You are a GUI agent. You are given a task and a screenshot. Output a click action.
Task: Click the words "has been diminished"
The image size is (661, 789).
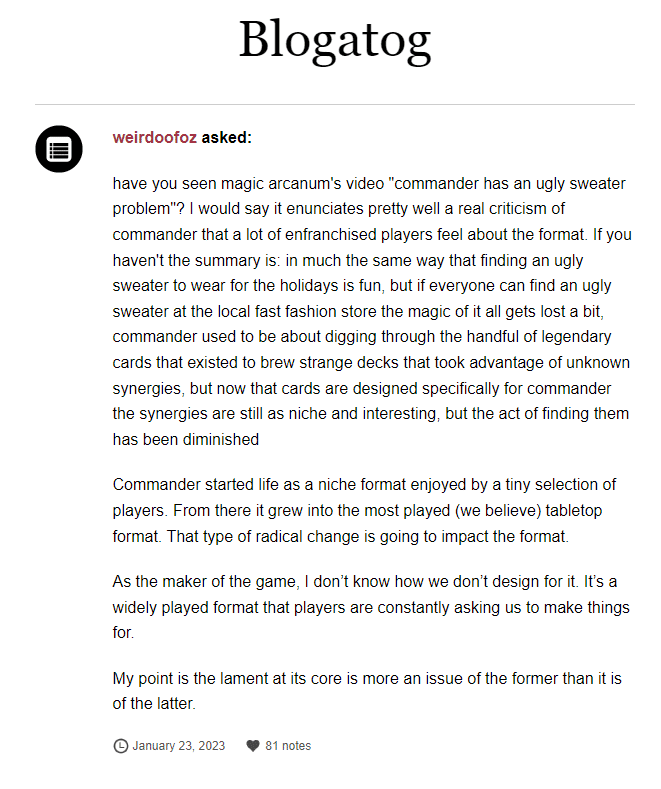(x=186, y=438)
